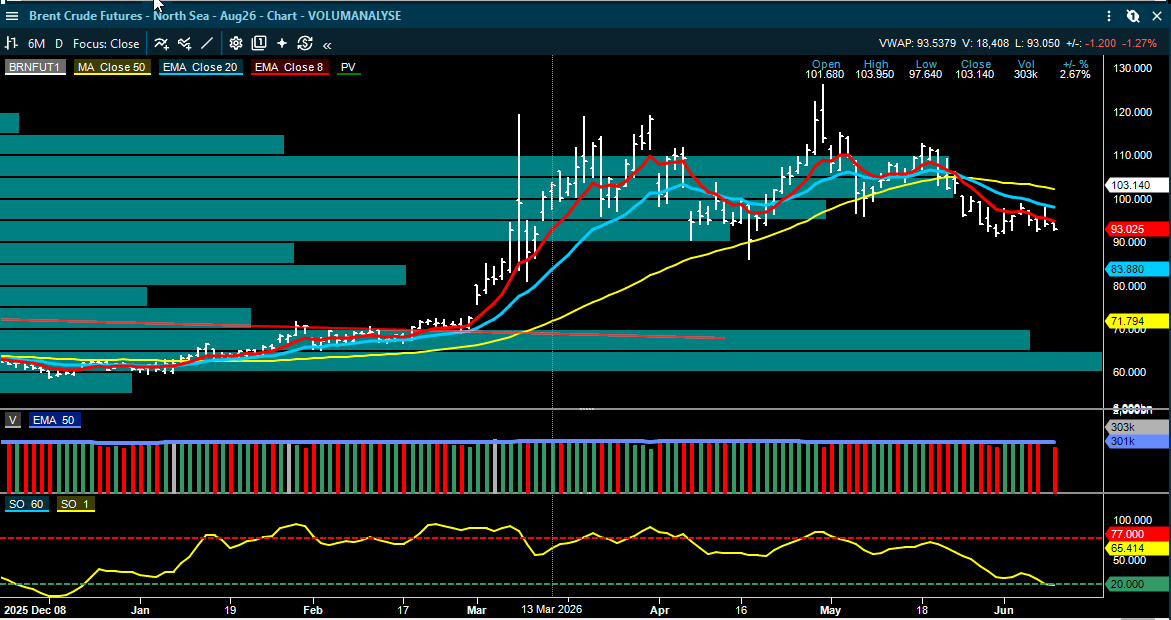Click the 93.025 red price tag
Viewport: 1171px width, 620px height.
pyautogui.click(x=1136, y=229)
